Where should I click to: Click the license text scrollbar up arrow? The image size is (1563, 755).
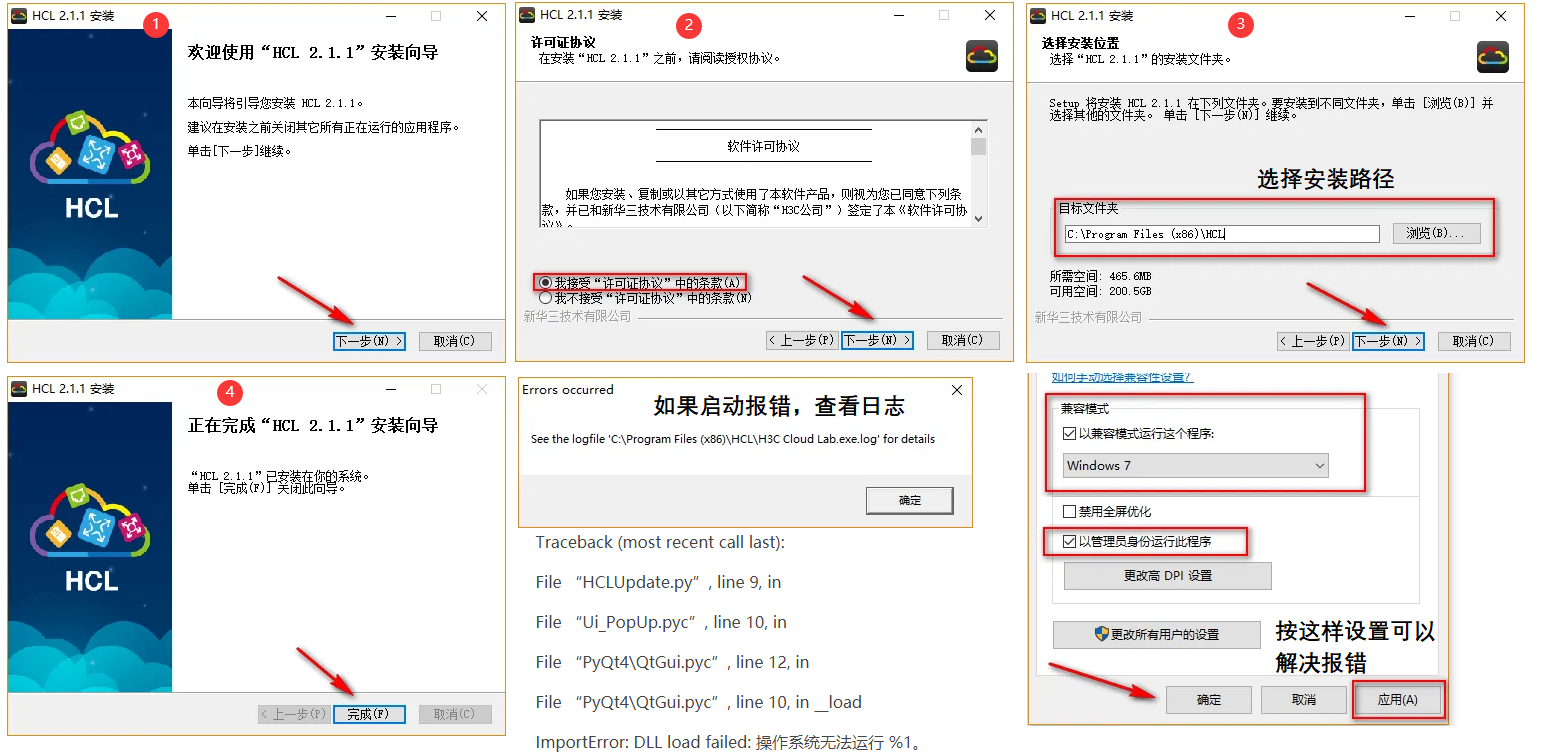(978, 129)
